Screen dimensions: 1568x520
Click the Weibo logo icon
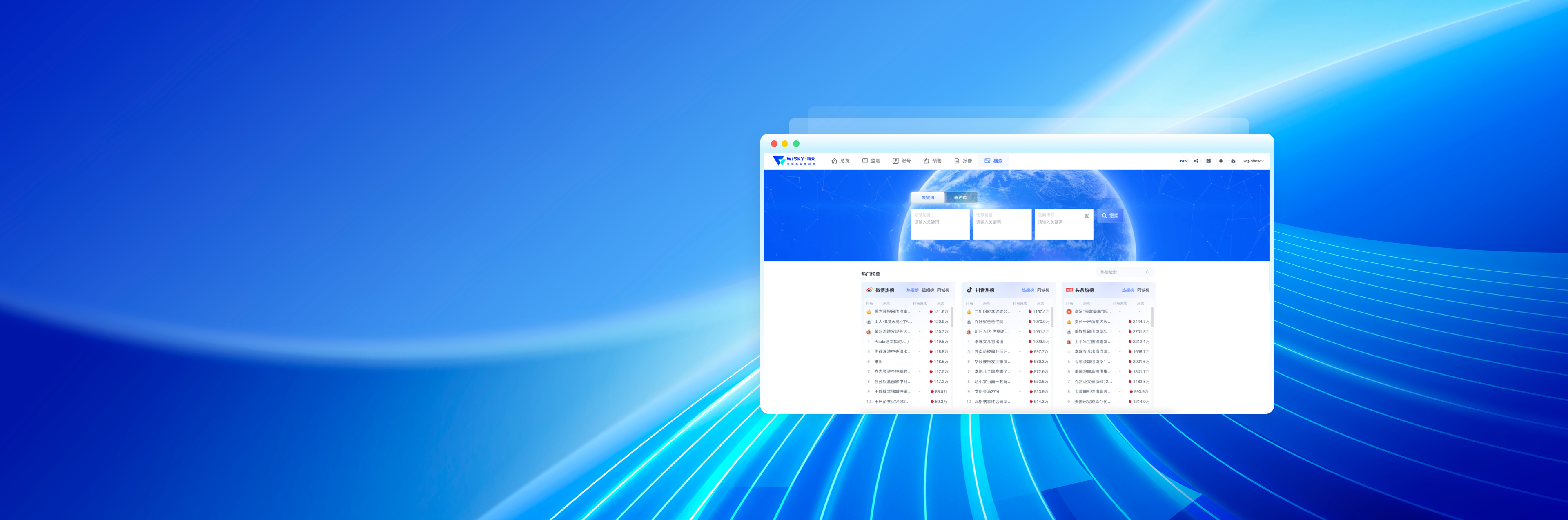click(869, 290)
